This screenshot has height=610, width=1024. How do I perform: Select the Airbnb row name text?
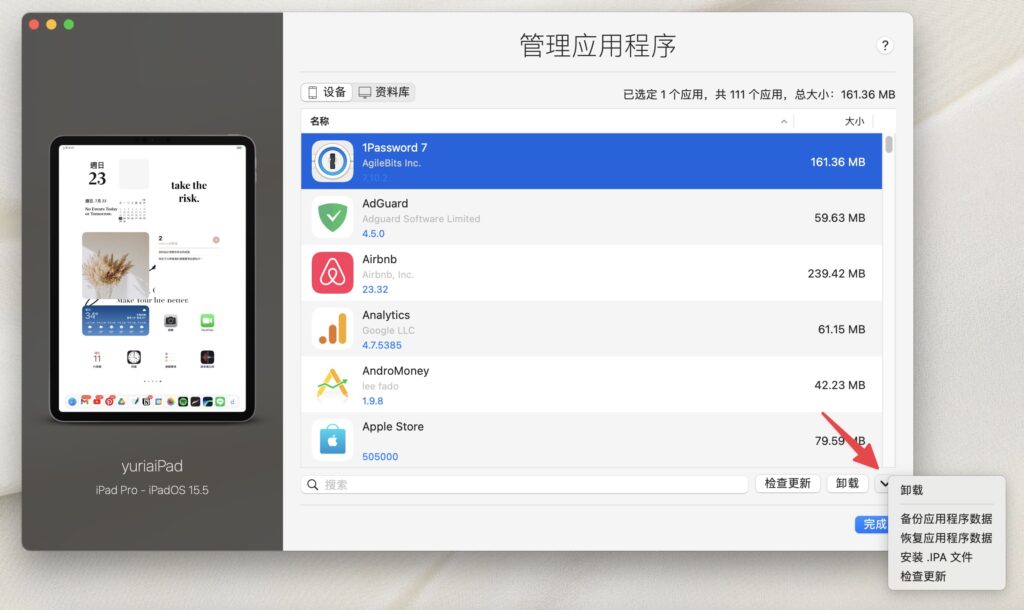(379, 259)
